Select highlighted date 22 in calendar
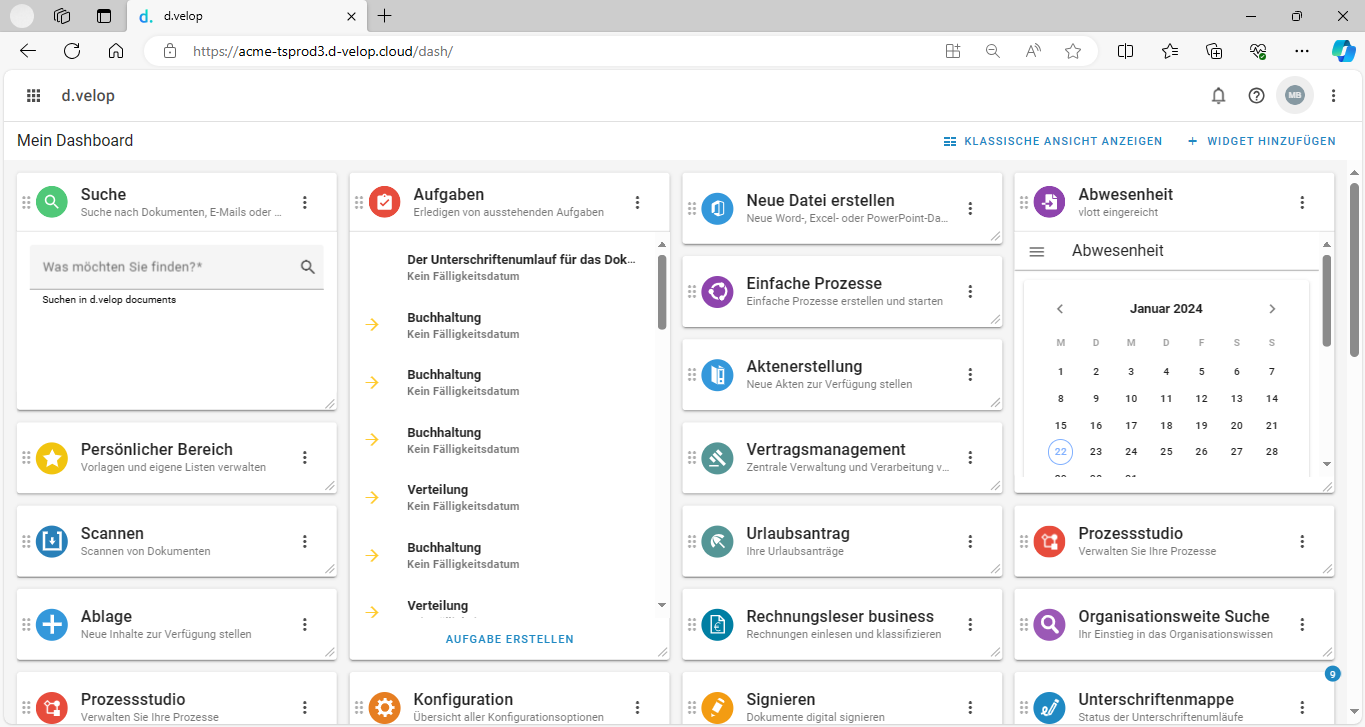The height and width of the screenshot is (727, 1365). click(x=1061, y=452)
